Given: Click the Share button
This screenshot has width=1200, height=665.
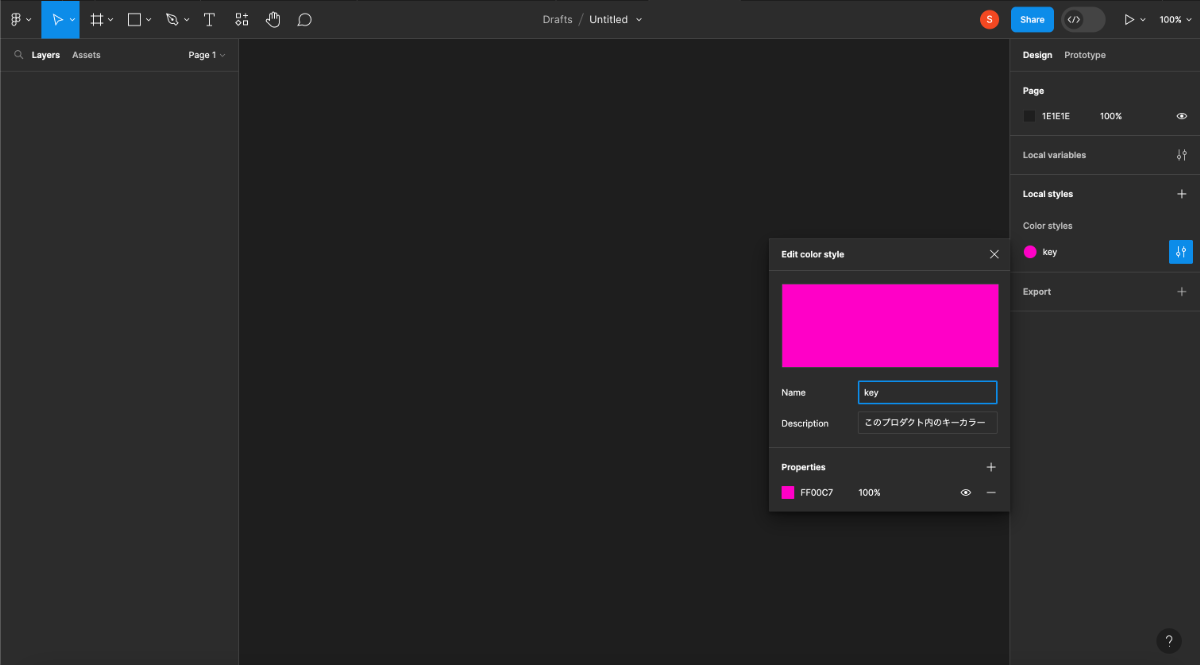Looking at the screenshot, I should pyautogui.click(x=1032, y=19).
